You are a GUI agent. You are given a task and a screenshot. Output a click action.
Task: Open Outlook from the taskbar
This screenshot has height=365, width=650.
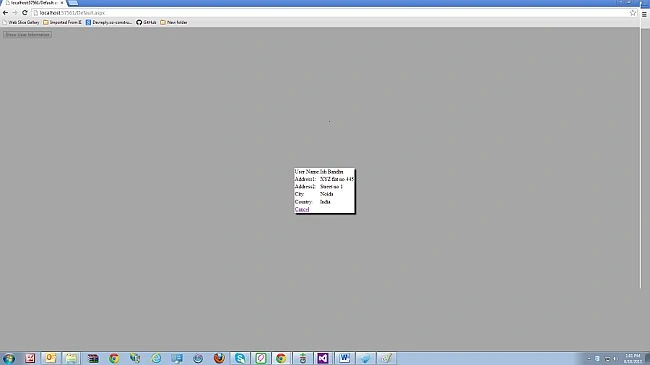click(51, 358)
